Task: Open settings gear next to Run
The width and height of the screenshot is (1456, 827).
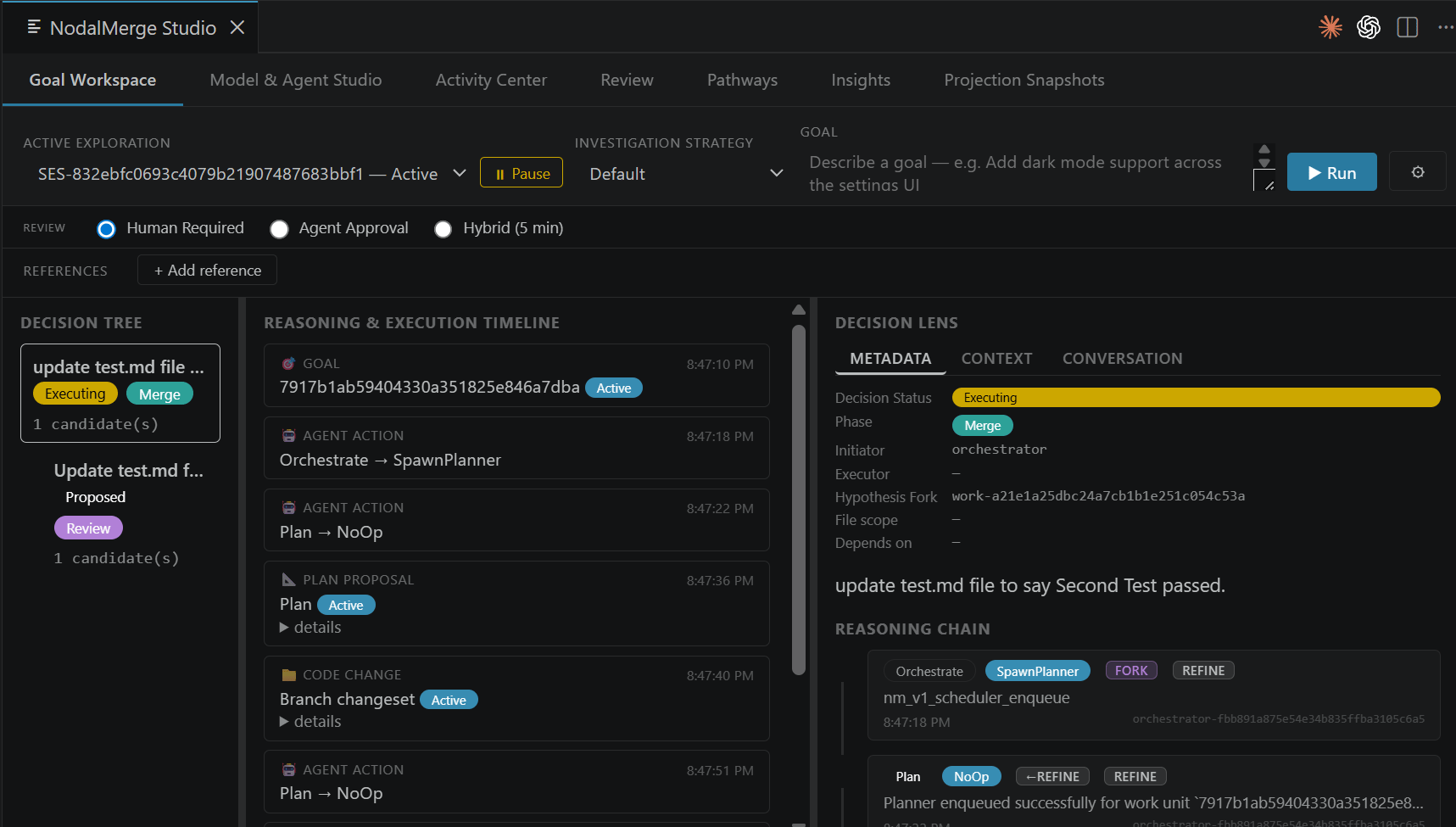Action: coord(1418,172)
